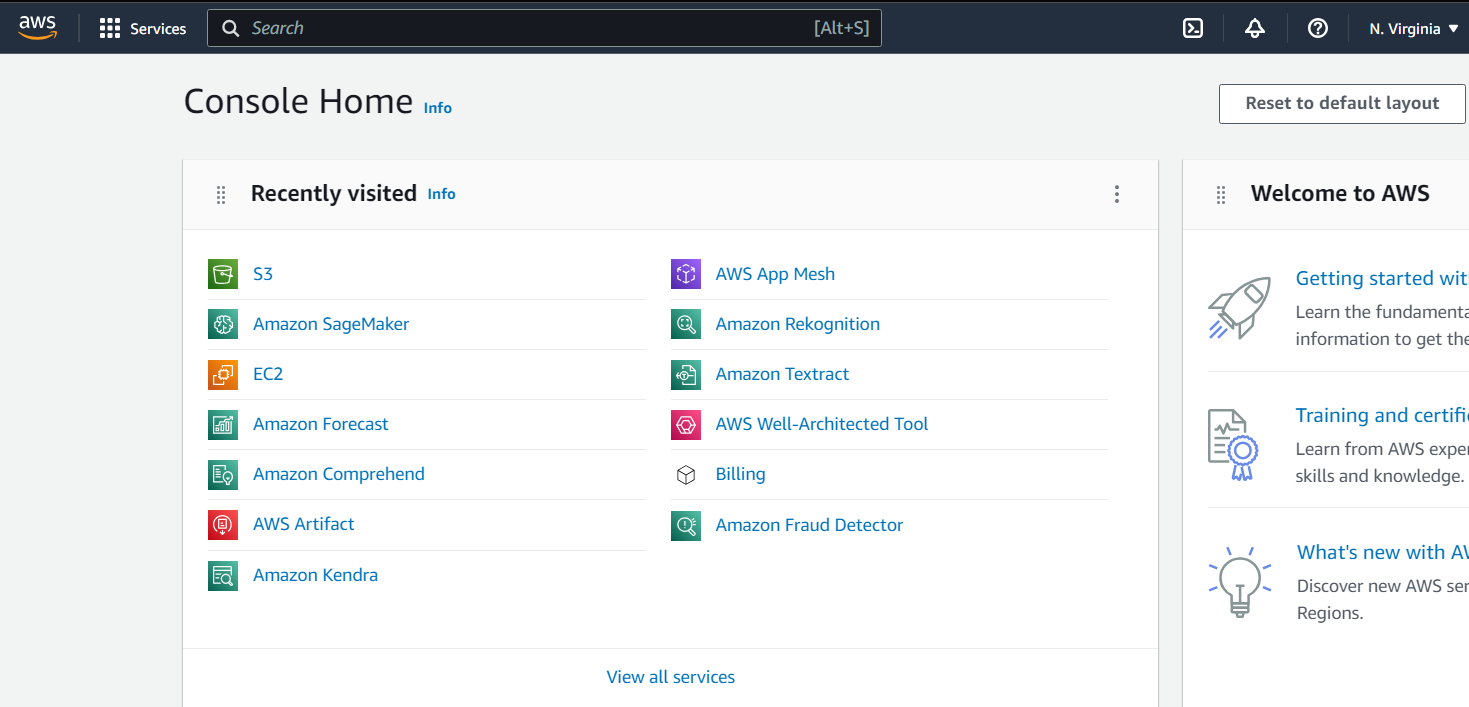Open the S3 service link
The image size is (1469, 707).
[x=263, y=274]
